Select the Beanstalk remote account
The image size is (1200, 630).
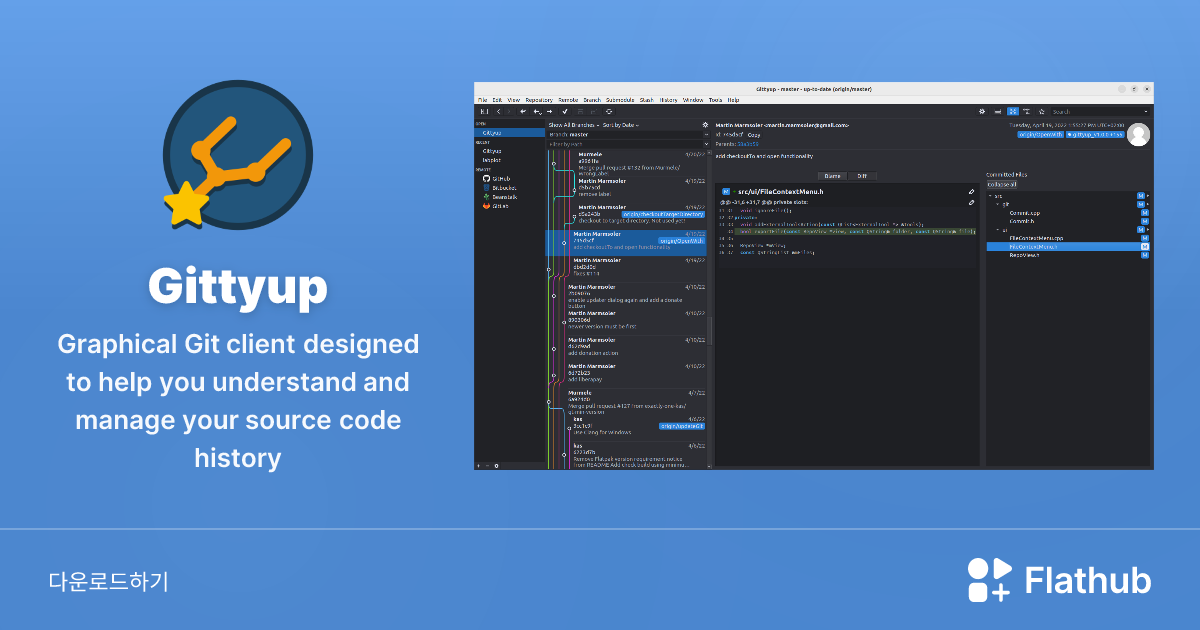[505, 197]
